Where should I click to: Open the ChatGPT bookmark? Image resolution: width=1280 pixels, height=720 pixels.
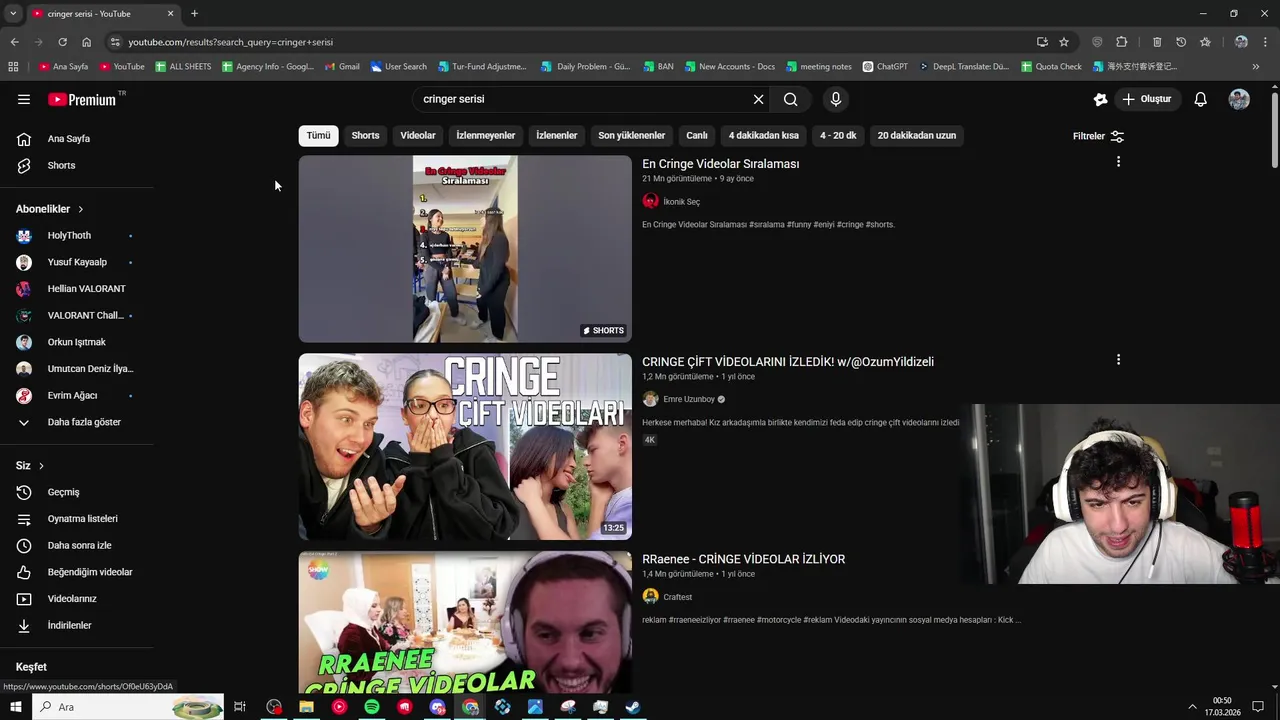point(885,67)
